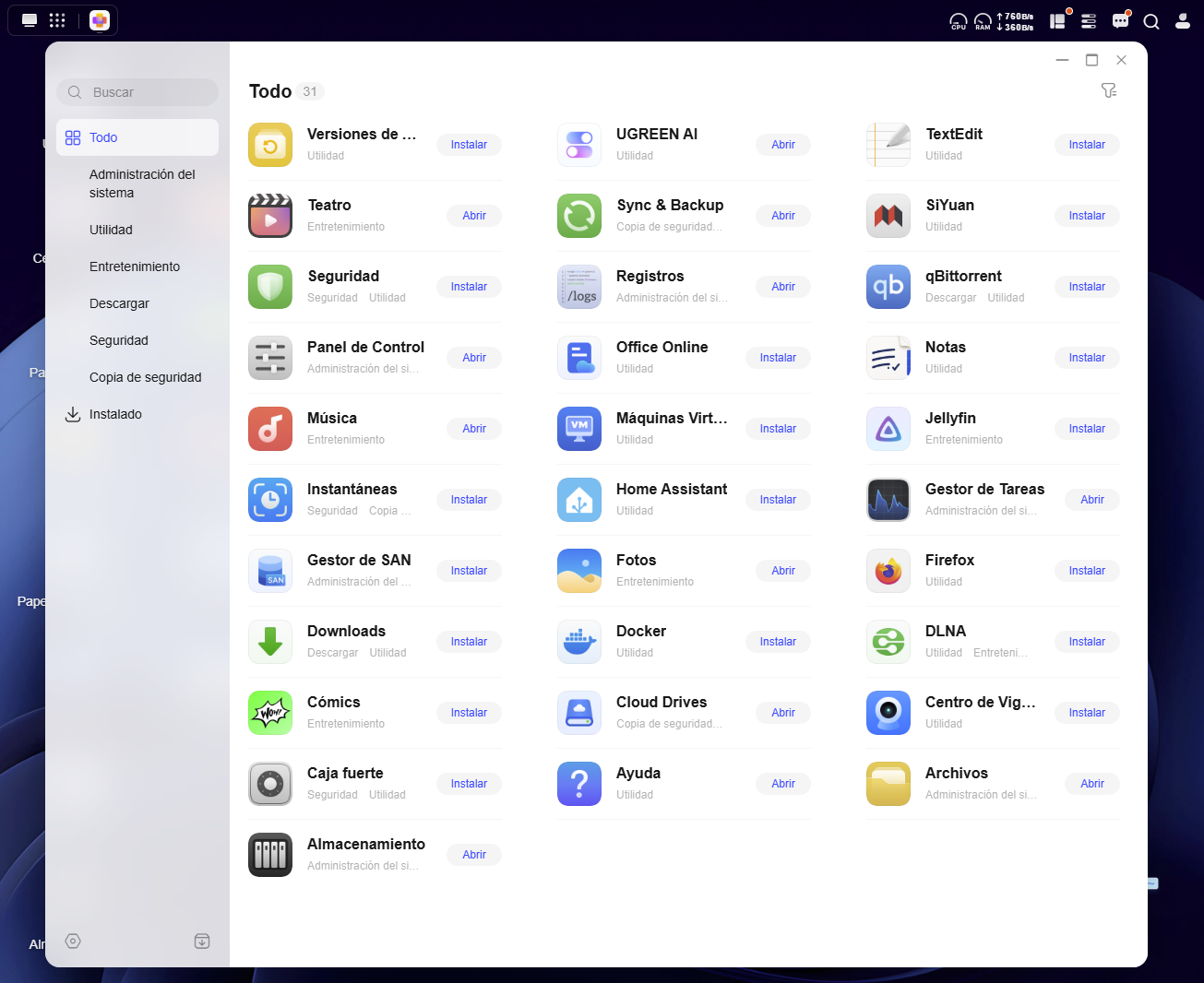
Task: Open App Center settings hexagon icon
Action: [x=73, y=941]
